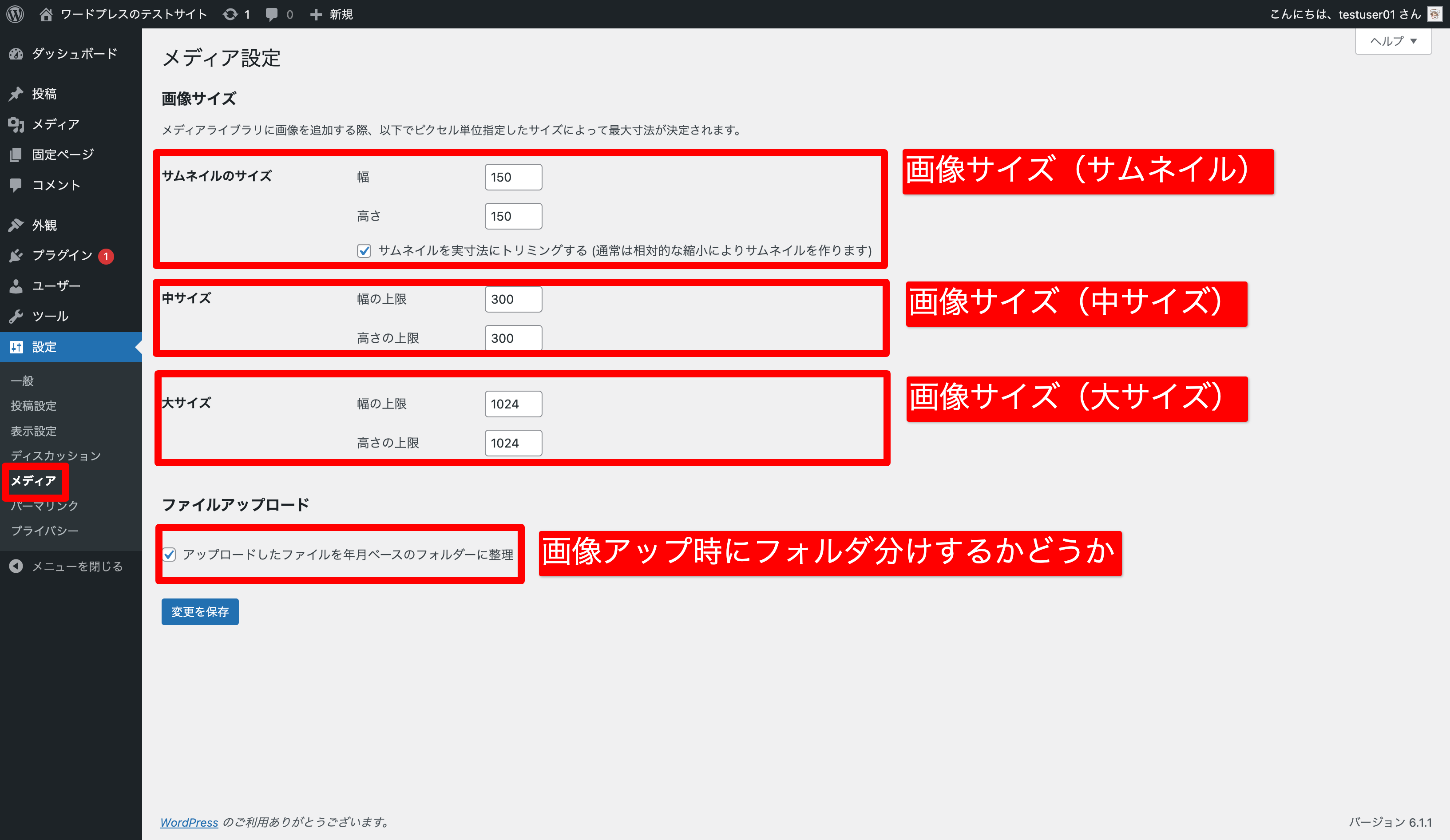Focus サムネイル 高さ input field
This screenshot has width=1450, height=840.
pos(513,216)
